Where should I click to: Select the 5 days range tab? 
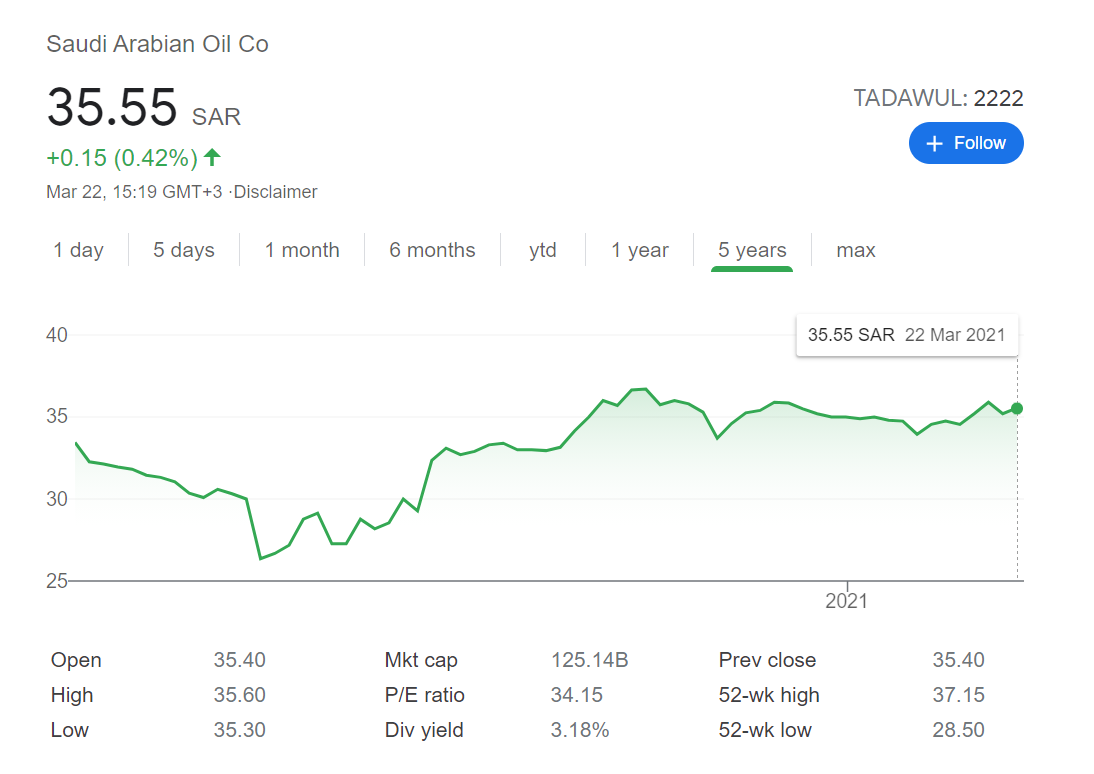click(x=184, y=250)
